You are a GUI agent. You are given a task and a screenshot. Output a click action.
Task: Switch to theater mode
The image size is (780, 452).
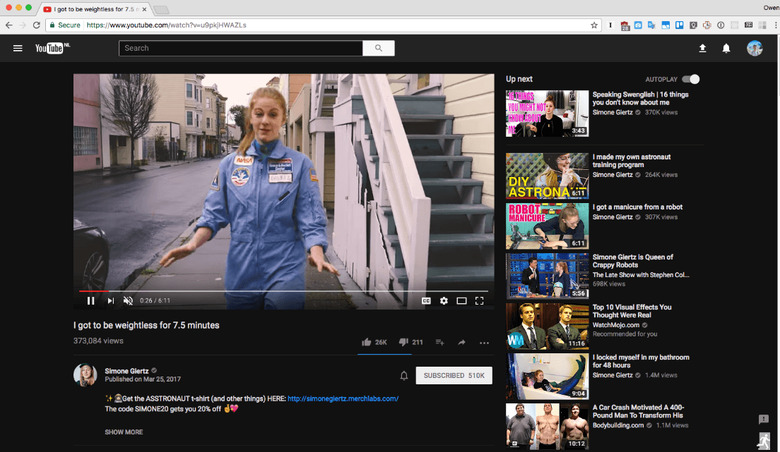(x=462, y=301)
